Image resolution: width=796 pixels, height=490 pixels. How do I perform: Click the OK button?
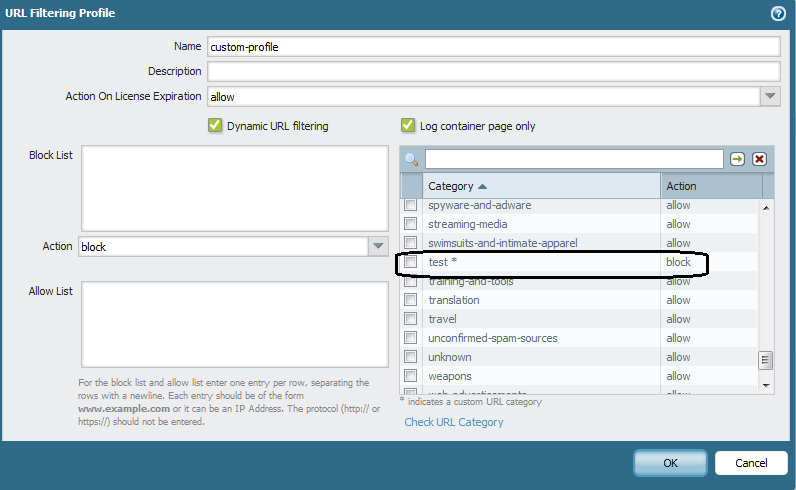pyautogui.click(x=670, y=463)
